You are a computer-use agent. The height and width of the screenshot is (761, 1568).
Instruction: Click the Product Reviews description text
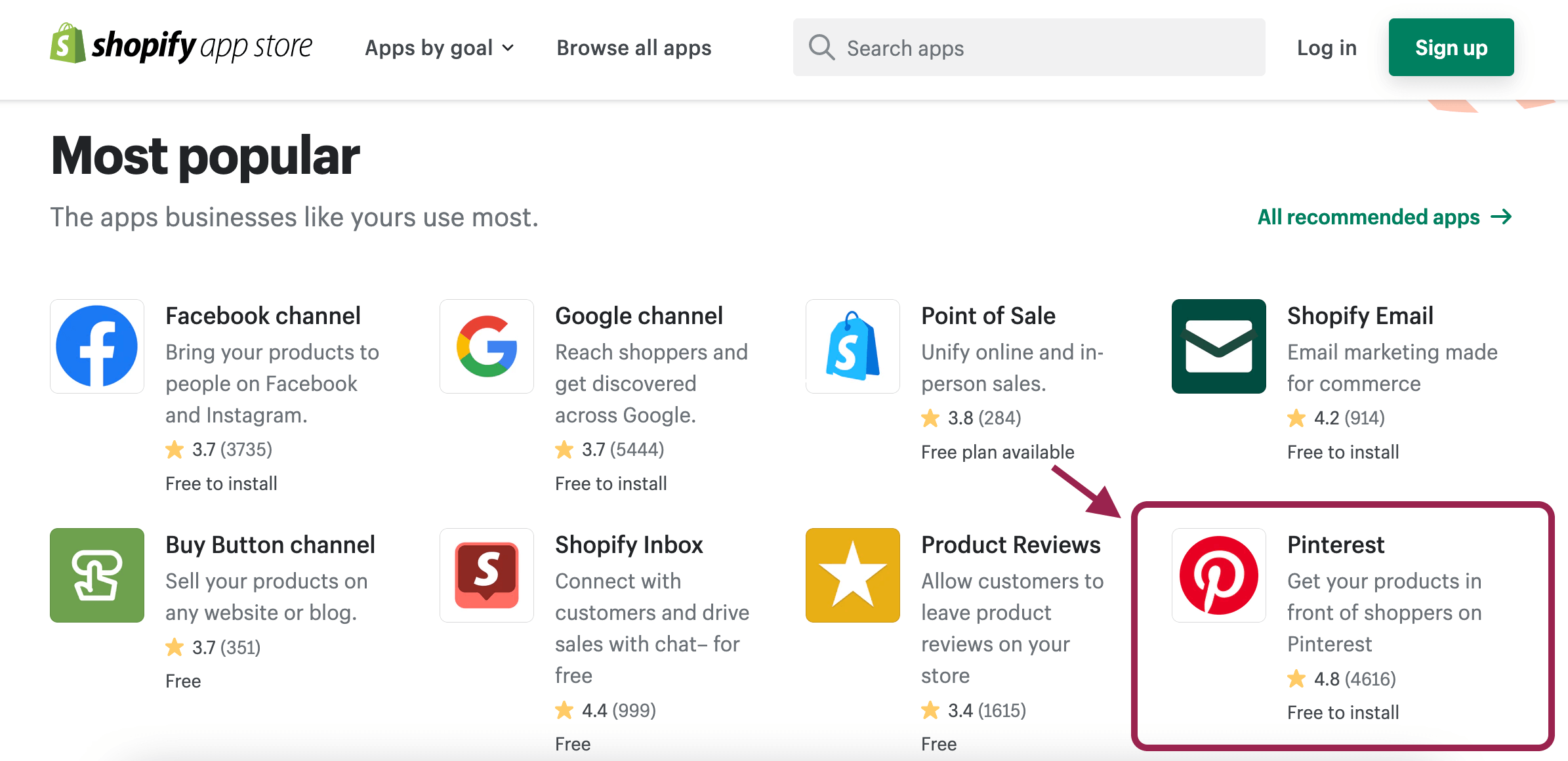pyautogui.click(x=1012, y=628)
